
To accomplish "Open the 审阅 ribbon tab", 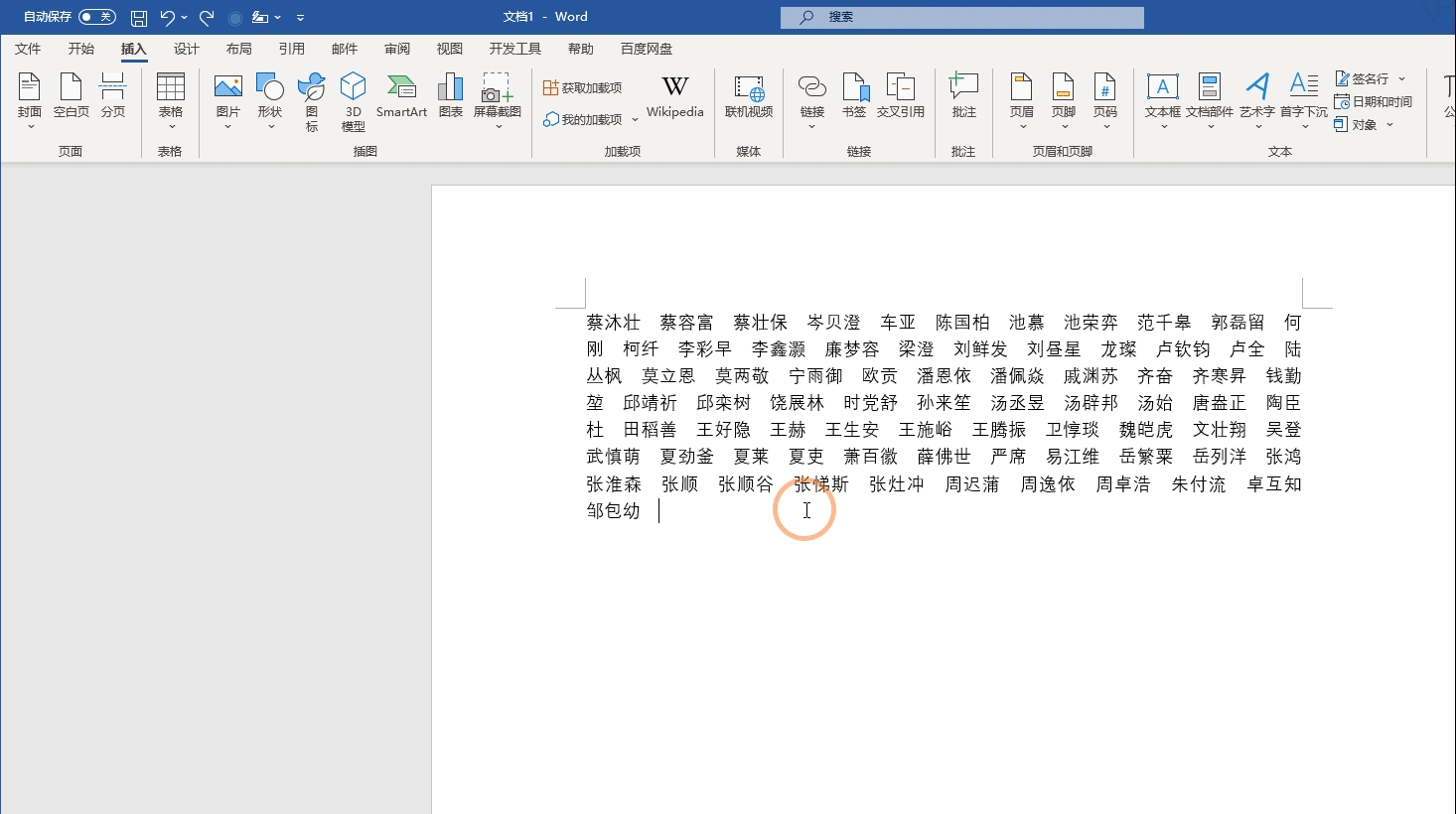I will 396,48.
